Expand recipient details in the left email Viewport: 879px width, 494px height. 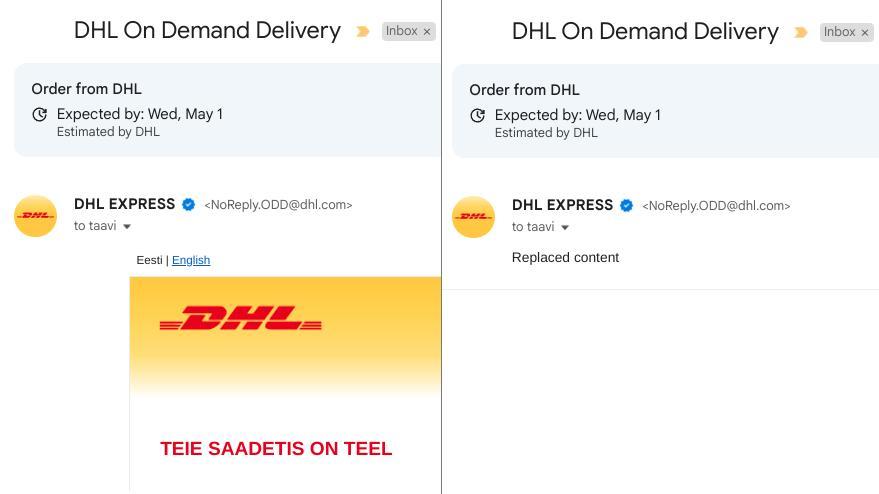pyautogui.click(x=127, y=227)
